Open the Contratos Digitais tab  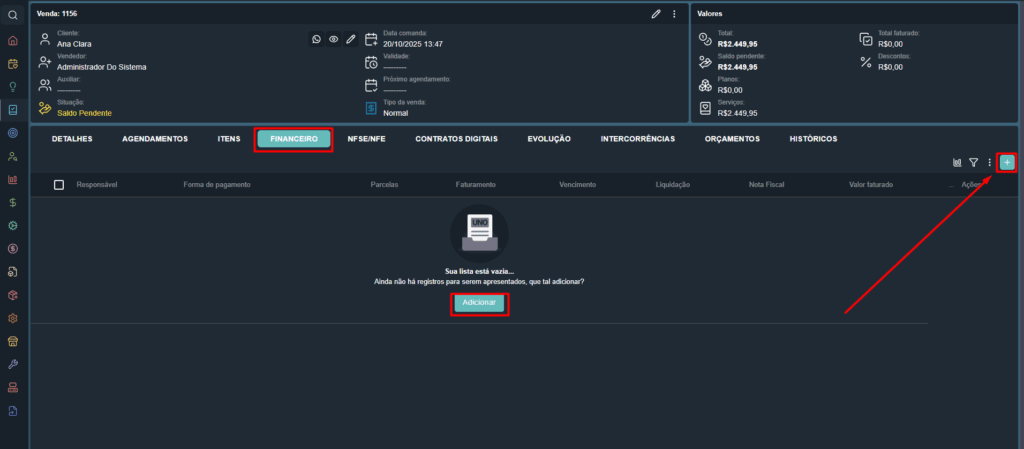(x=456, y=139)
